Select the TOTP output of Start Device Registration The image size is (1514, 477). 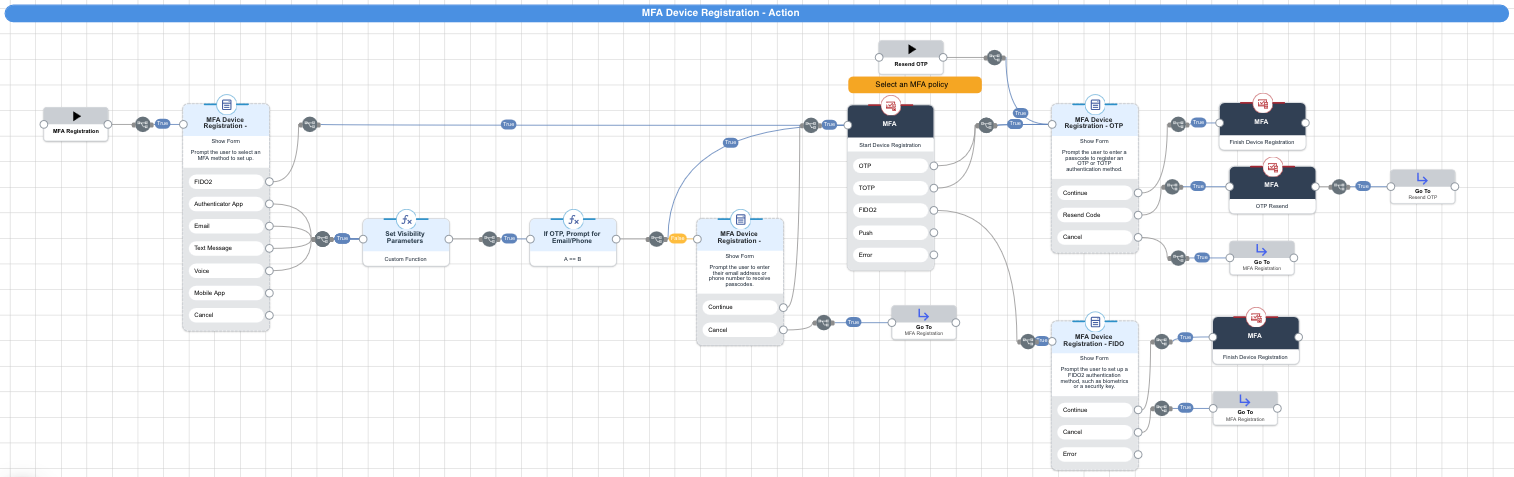[890, 188]
